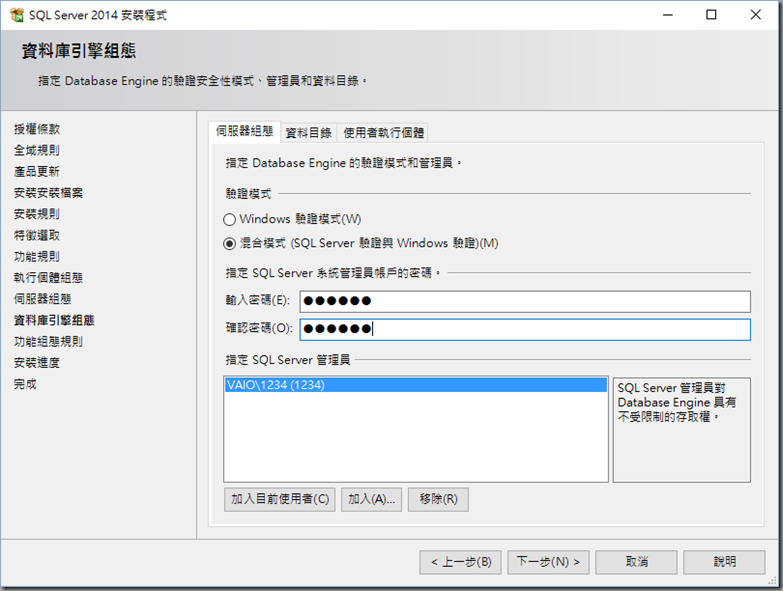Click the 加入(A)... button
Image resolution: width=783 pixels, height=591 pixels.
[371, 499]
